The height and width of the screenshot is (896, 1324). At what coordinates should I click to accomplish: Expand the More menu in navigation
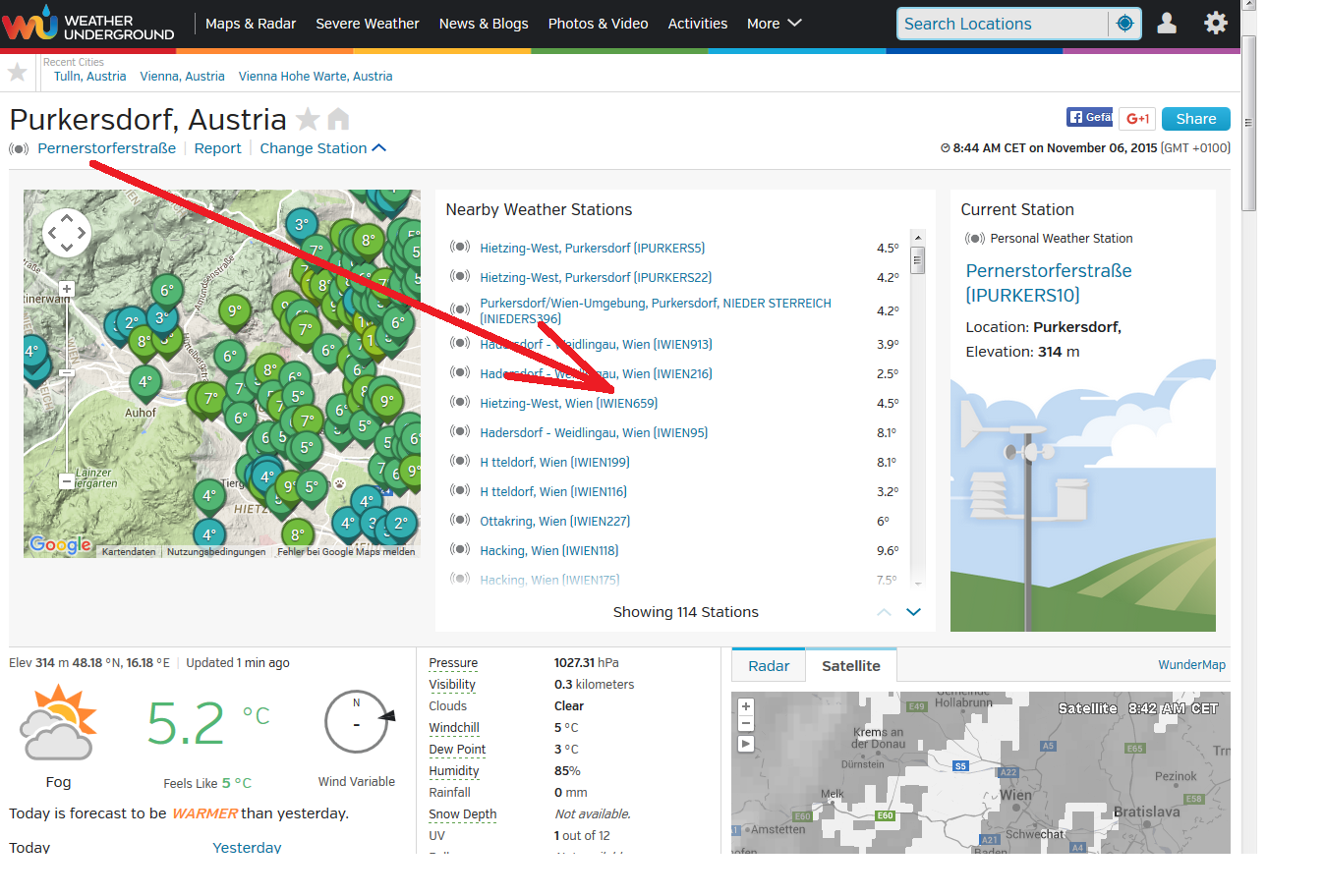click(x=774, y=24)
